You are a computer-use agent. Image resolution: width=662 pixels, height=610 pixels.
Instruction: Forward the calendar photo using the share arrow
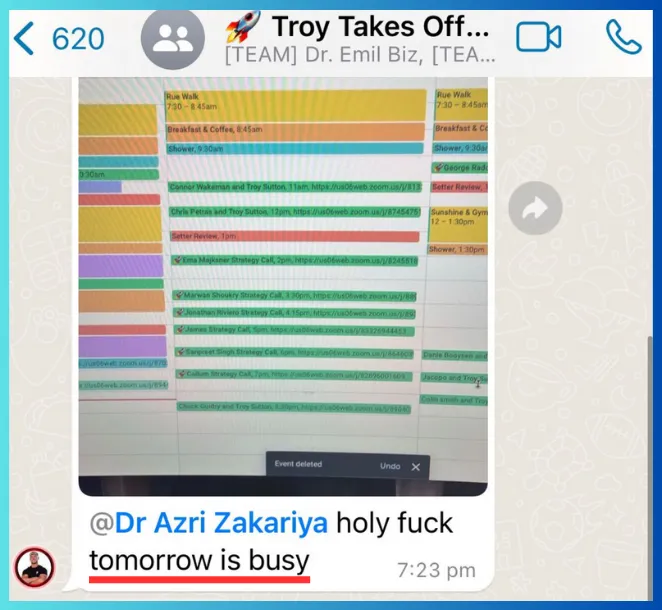click(x=535, y=208)
